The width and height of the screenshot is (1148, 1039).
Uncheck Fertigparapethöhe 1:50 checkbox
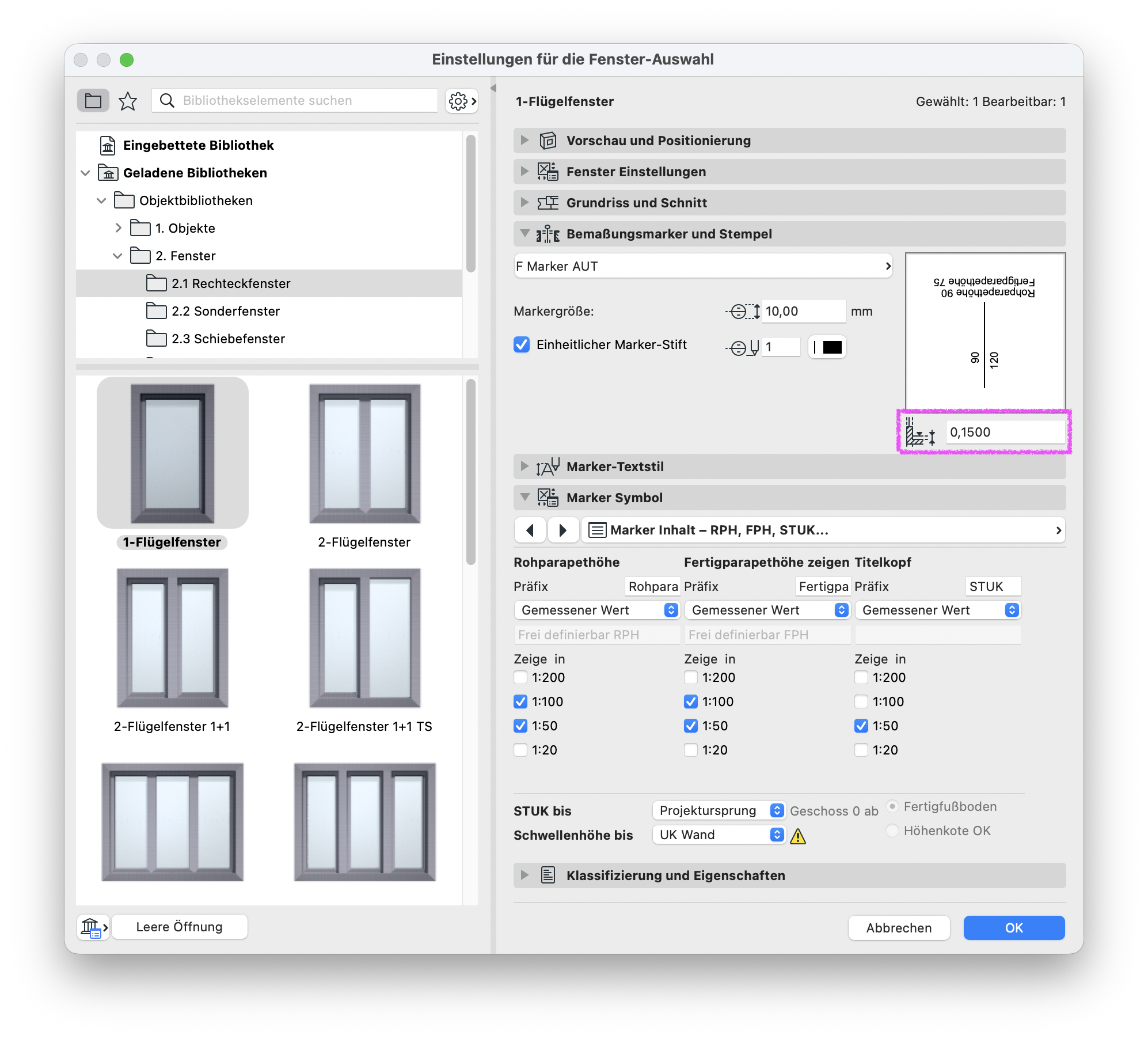[690, 726]
